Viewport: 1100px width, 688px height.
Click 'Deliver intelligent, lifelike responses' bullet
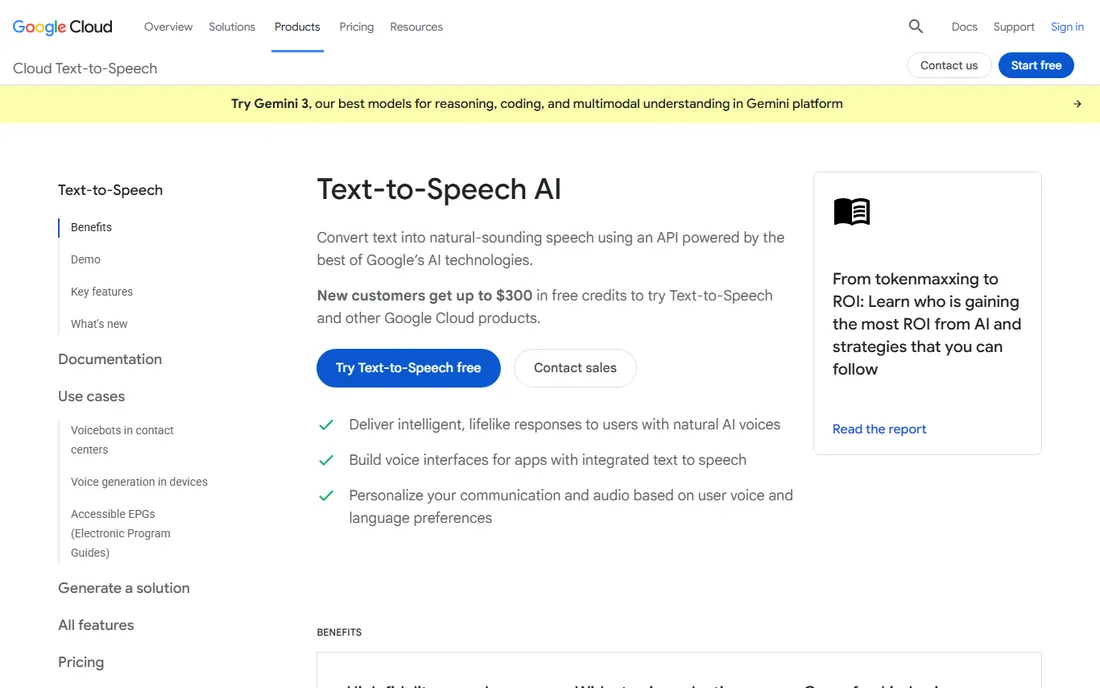(x=565, y=424)
